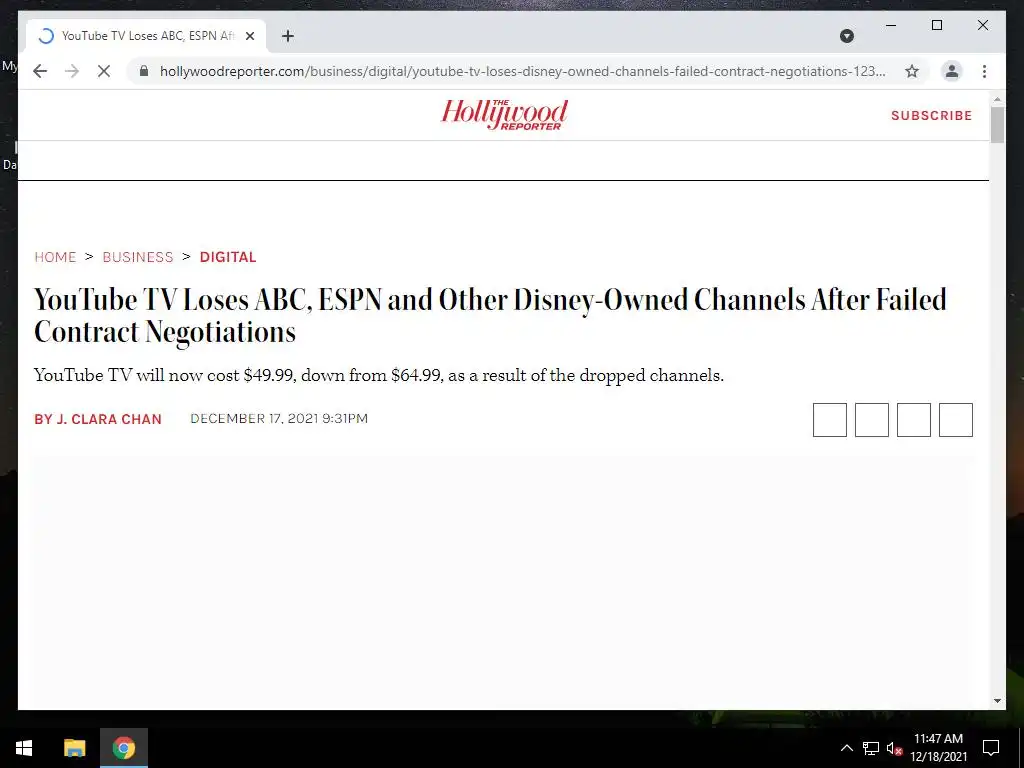Close the Chrome window
1024x768 pixels.
pos(982,25)
